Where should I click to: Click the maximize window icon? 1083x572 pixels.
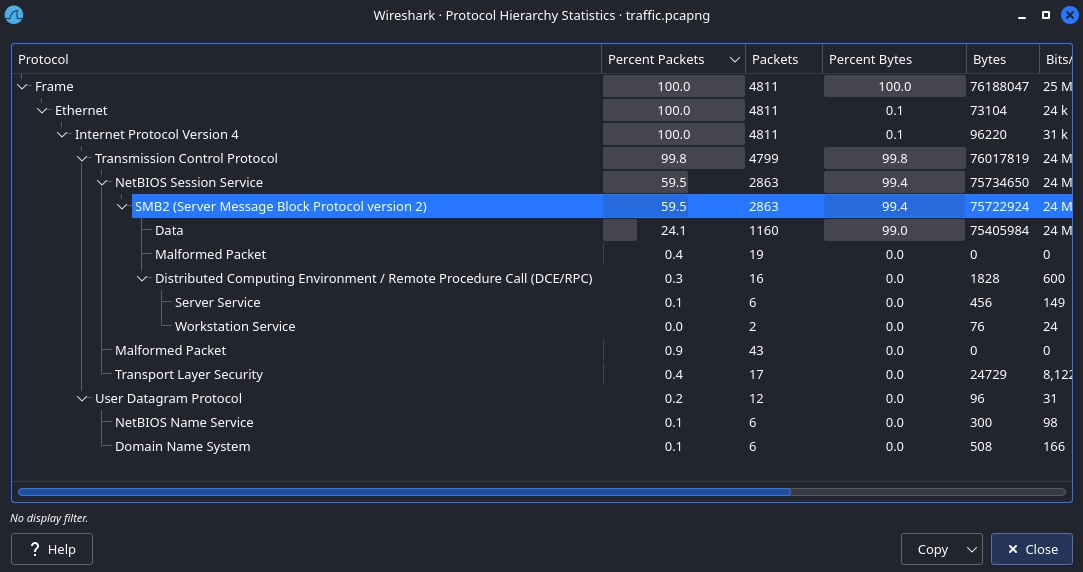tap(1046, 16)
